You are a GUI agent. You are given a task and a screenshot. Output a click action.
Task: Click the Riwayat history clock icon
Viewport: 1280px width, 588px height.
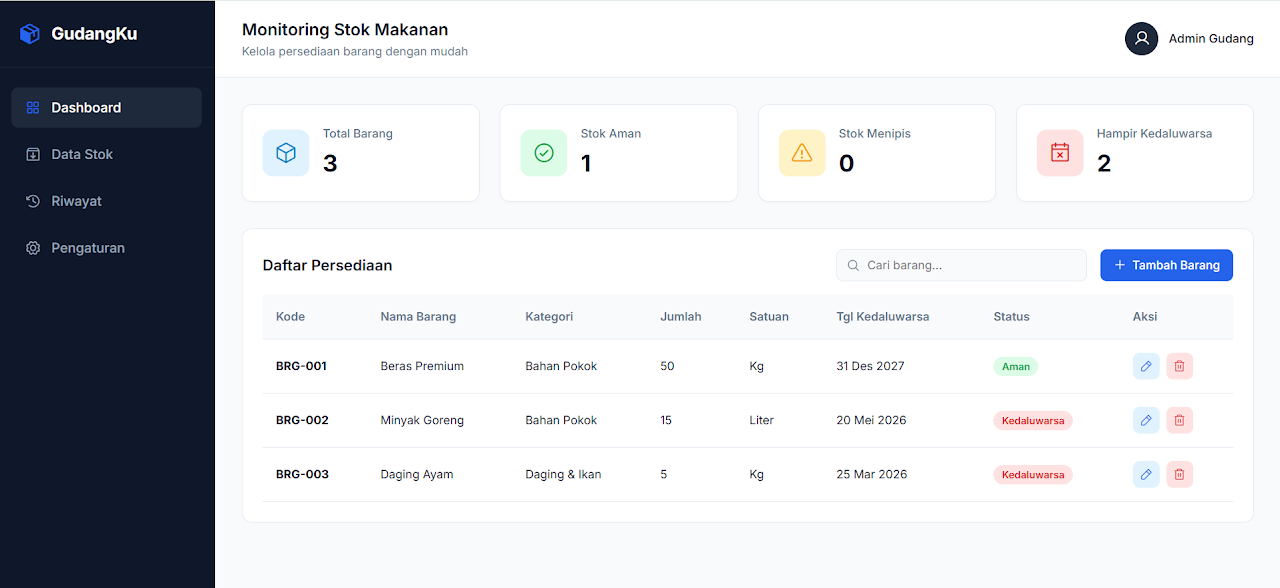tap(33, 201)
